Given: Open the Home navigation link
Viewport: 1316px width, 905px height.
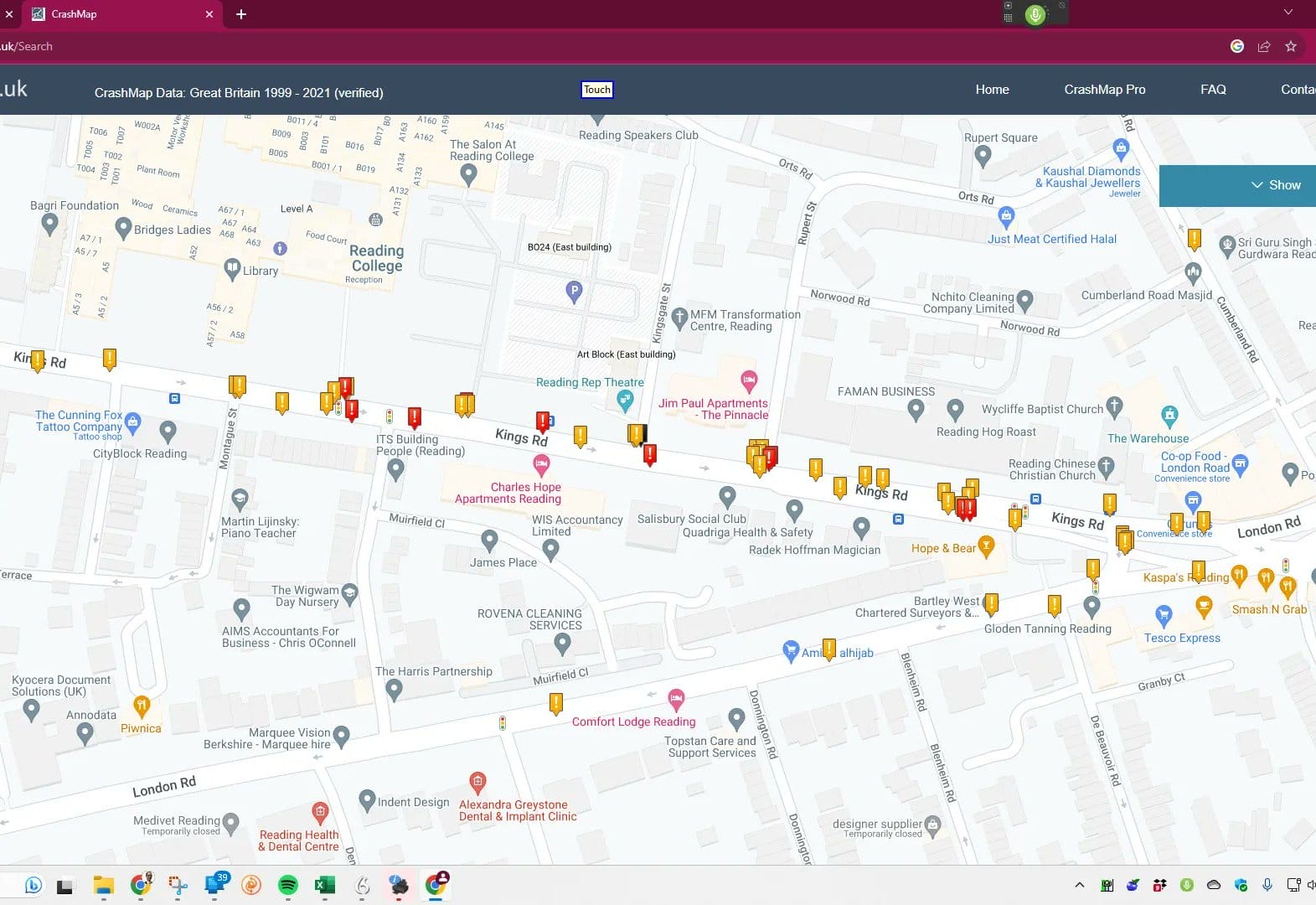Looking at the screenshot, I should [x=992, y=90].
